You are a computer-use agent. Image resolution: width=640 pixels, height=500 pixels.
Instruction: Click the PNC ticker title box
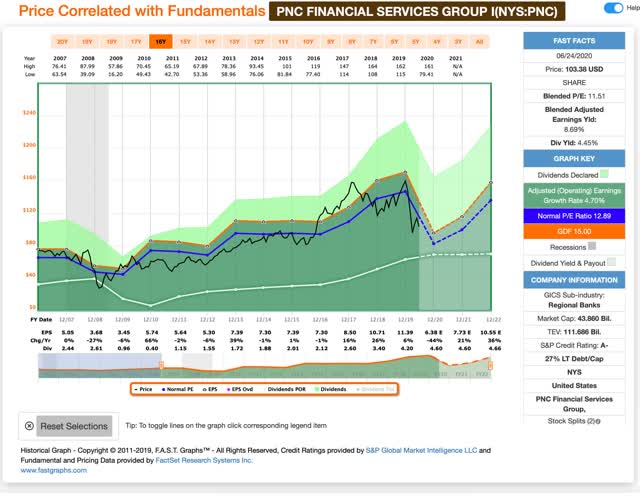417,11
